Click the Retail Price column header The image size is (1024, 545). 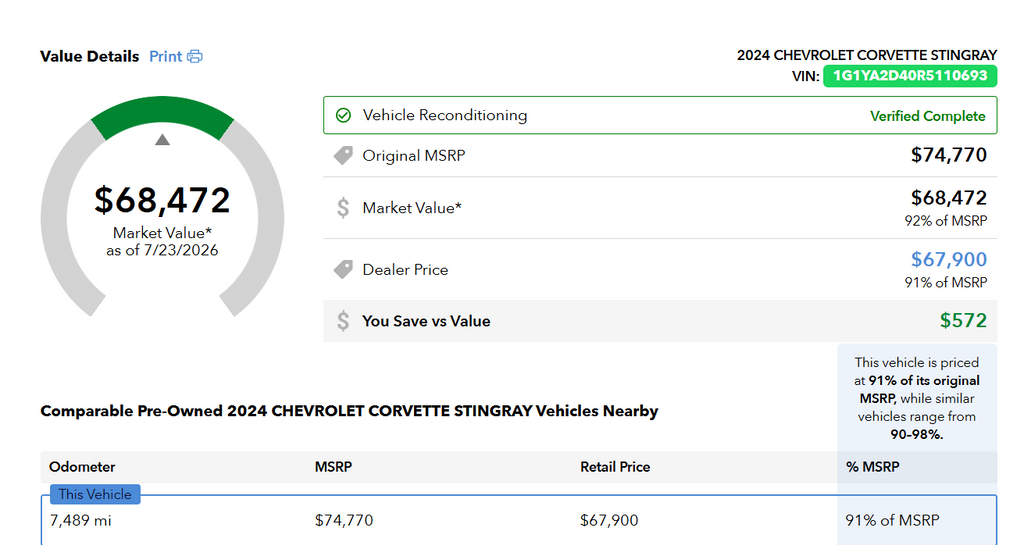(x=615, y=467)
